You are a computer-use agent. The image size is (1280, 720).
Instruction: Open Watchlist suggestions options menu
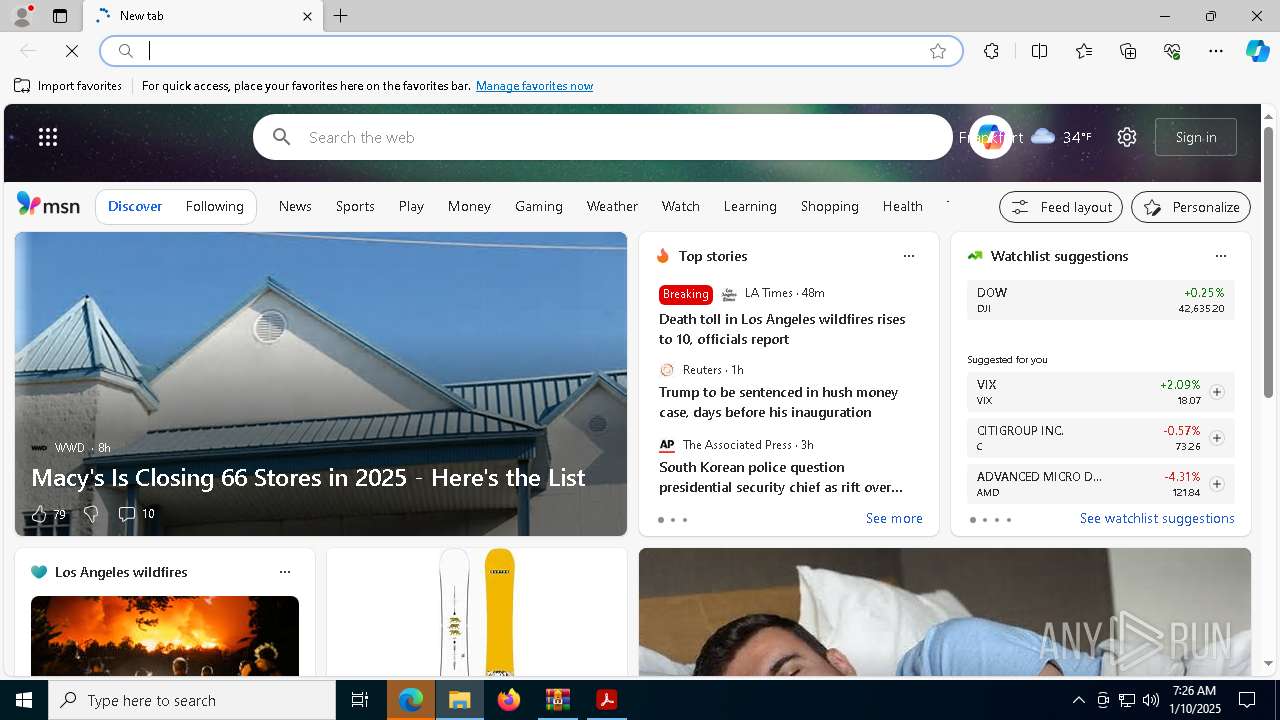click(x=1220, y=256)
